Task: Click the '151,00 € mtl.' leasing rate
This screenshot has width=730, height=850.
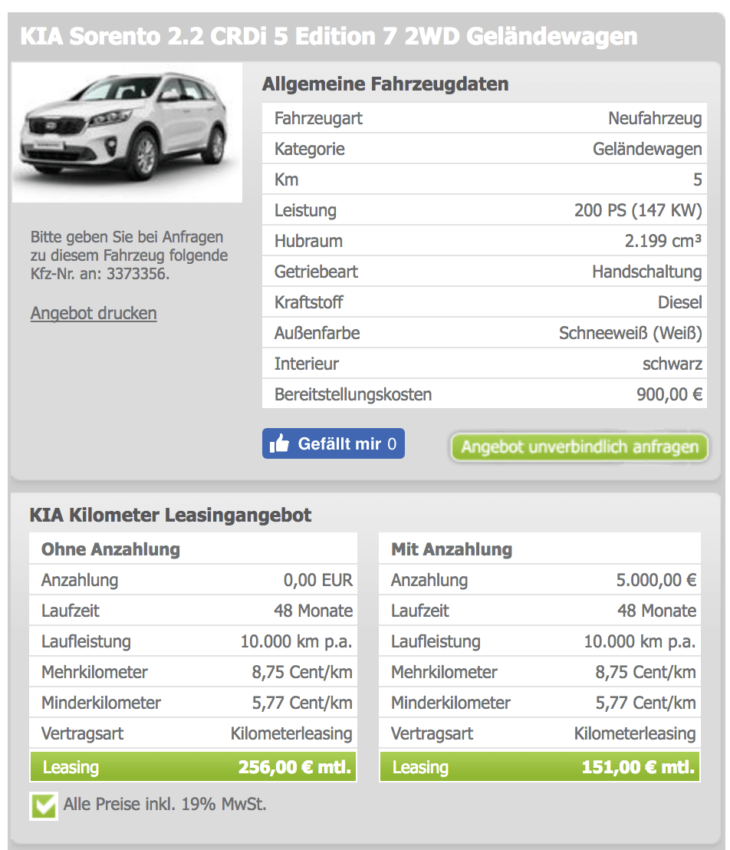Action: click(x=638, y=767)
